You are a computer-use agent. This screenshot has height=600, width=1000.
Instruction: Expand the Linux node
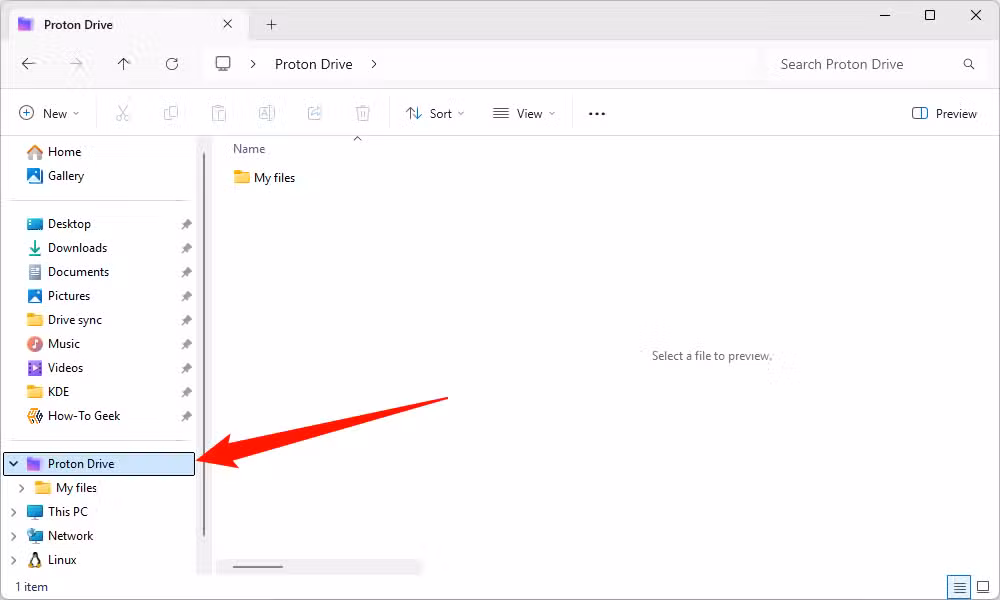tap(13, 560)
